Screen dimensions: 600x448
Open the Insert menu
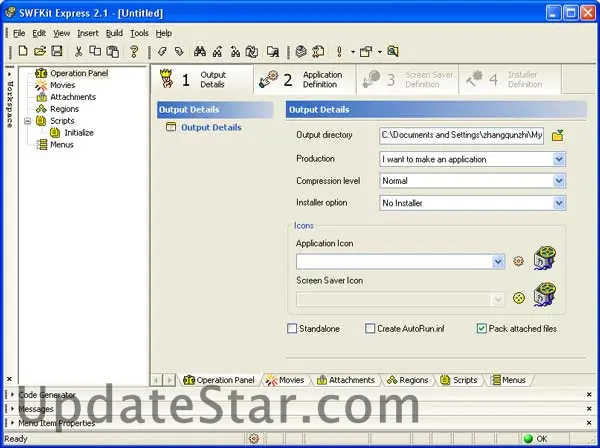coord(88,33)
